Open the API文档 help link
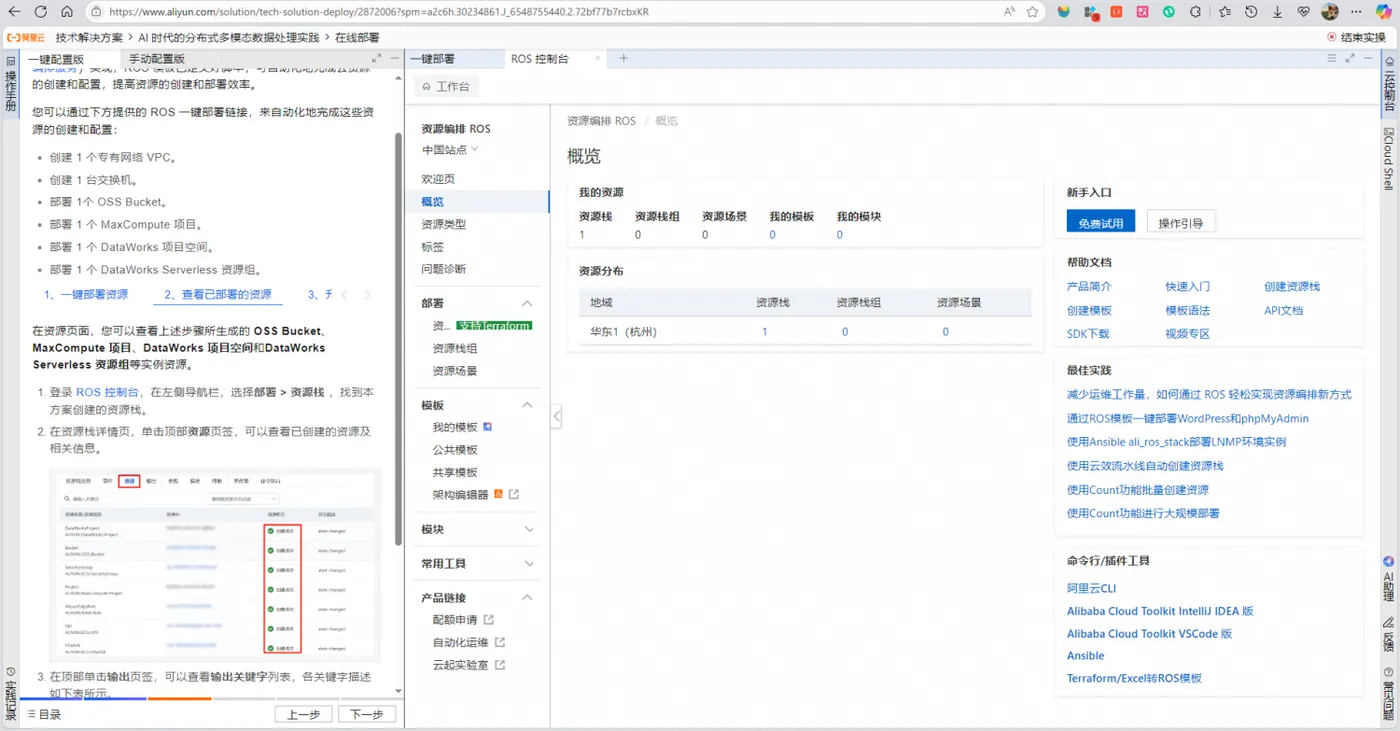Viewport: 1400px width, 731px height. pyautogui.click(x=1283, y=310)
